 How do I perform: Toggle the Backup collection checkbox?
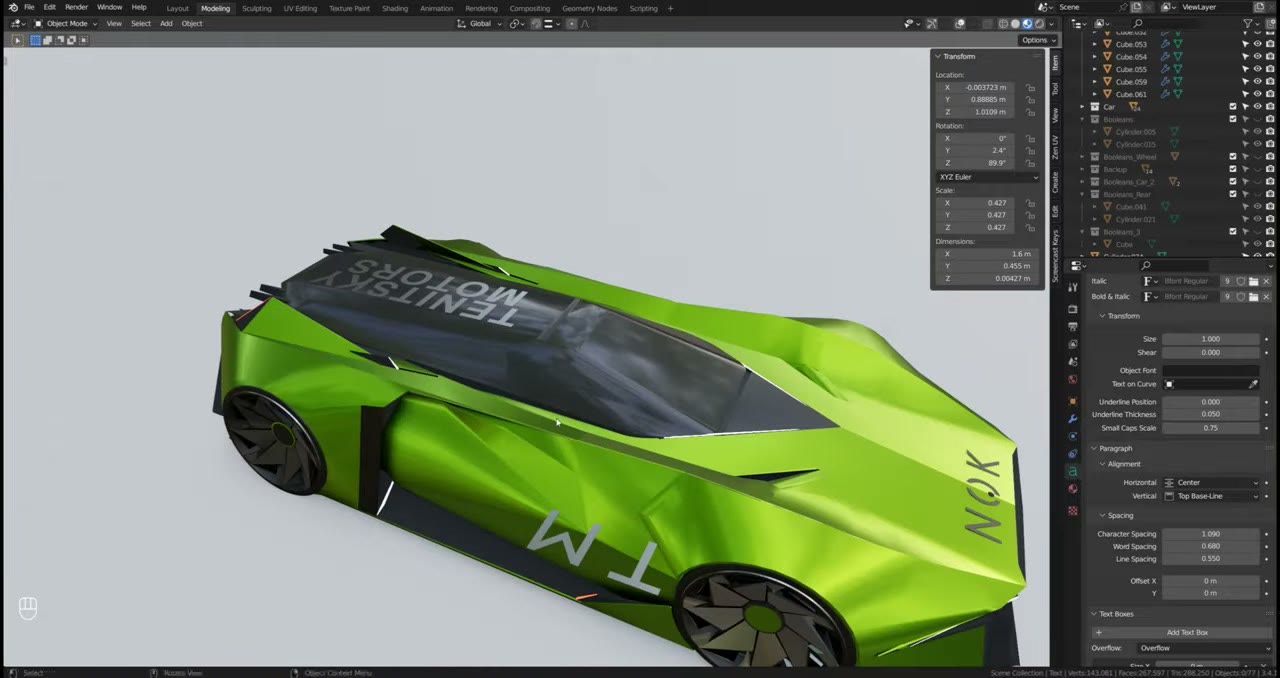[x=1233, y=170]
